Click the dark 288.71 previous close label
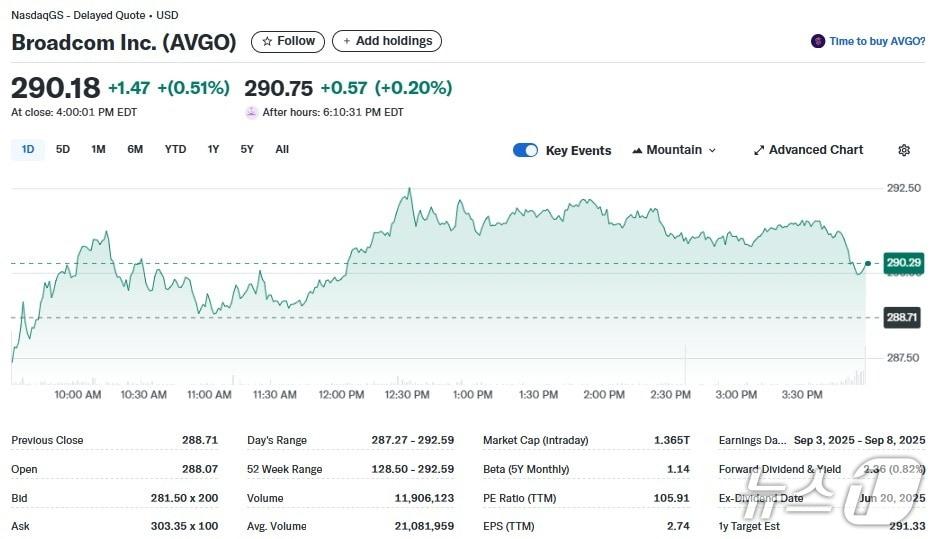The image size is (936, 539). 901,317
